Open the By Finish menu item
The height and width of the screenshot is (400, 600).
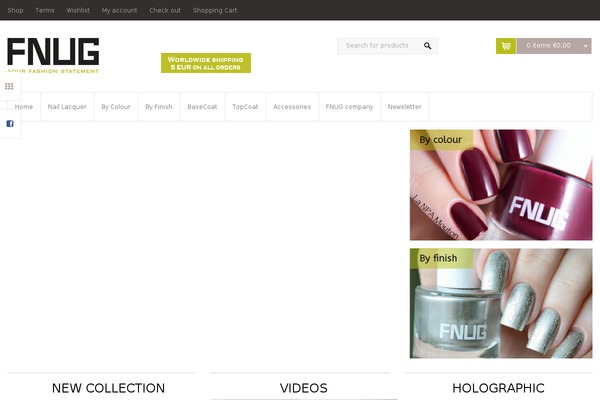coord(159,107)
